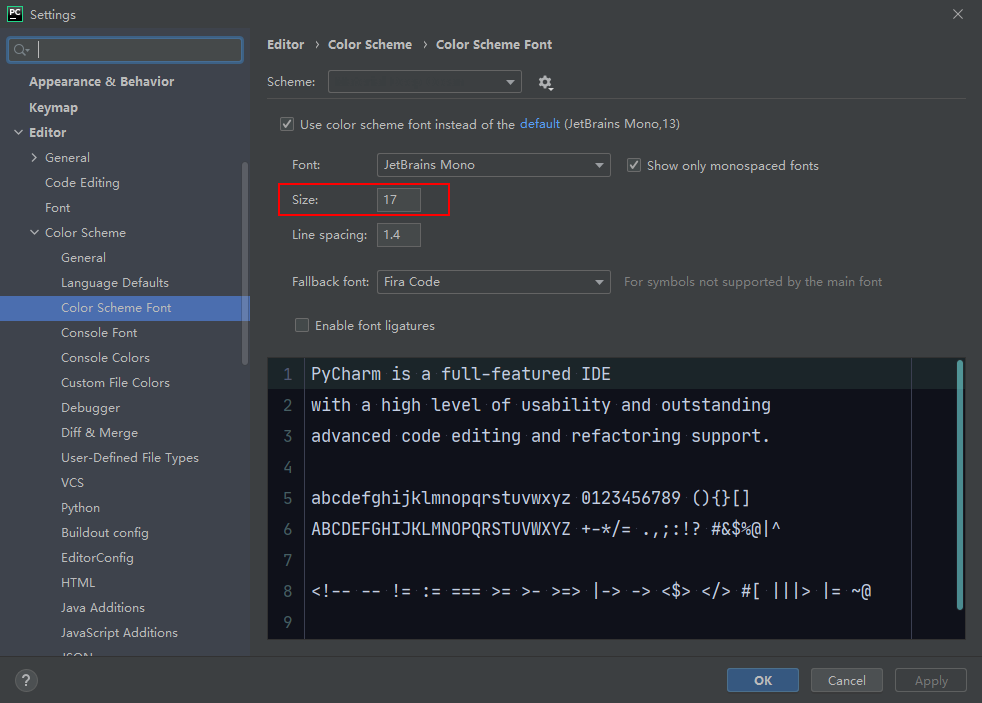Image resolution: width=982 pixels, height=703 pixels.
Task: Toggle Show only monospaced fonts checkbox
Action: pyautogui.click(x=634, y=165)
